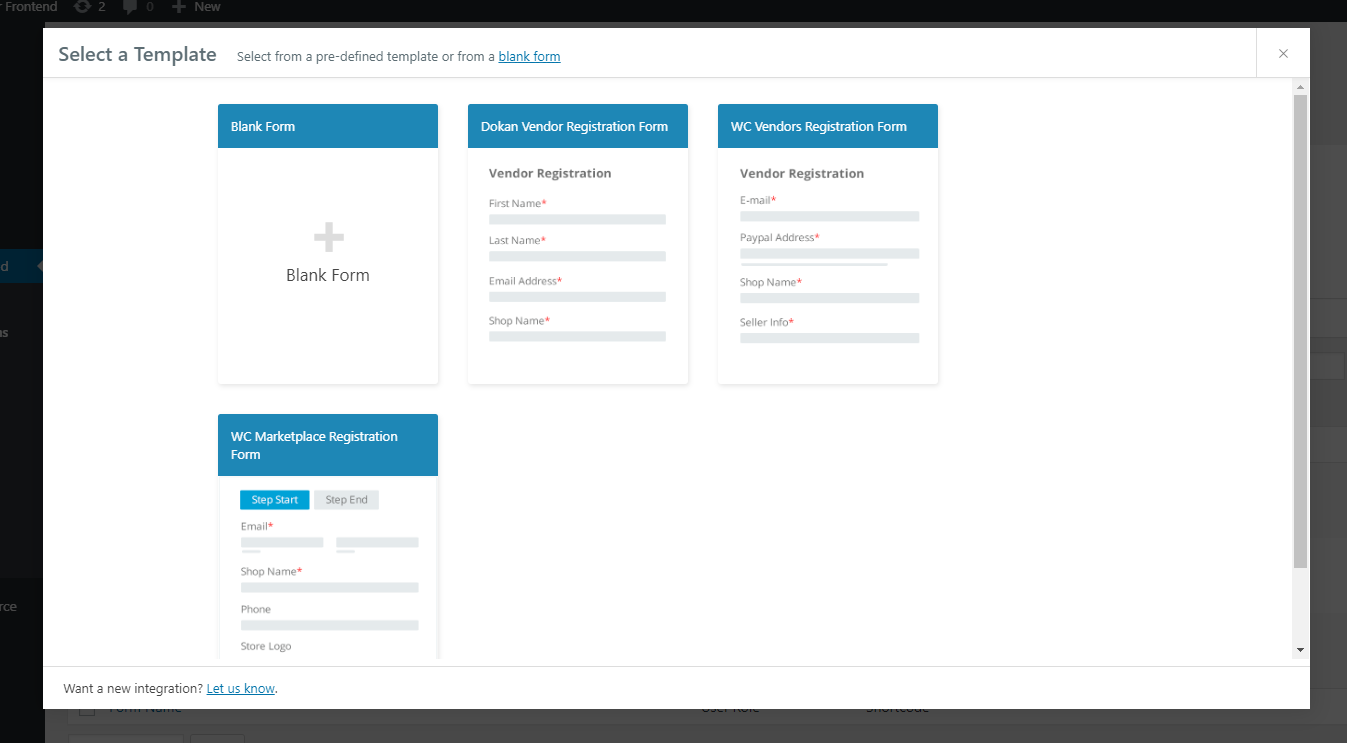Click the "Blank Form" label under the plus
The width and height of the screenshot is (1347, 743).
point(328,275)
